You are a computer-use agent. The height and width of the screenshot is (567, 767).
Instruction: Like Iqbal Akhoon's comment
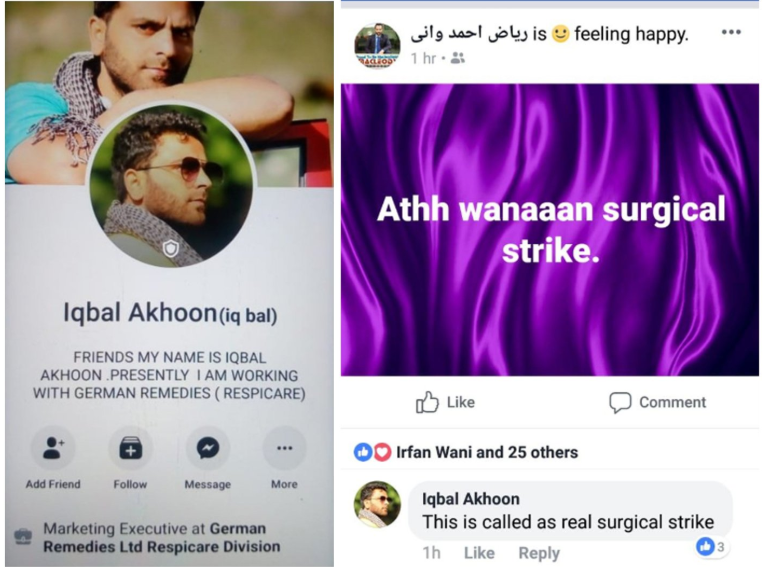479,553
